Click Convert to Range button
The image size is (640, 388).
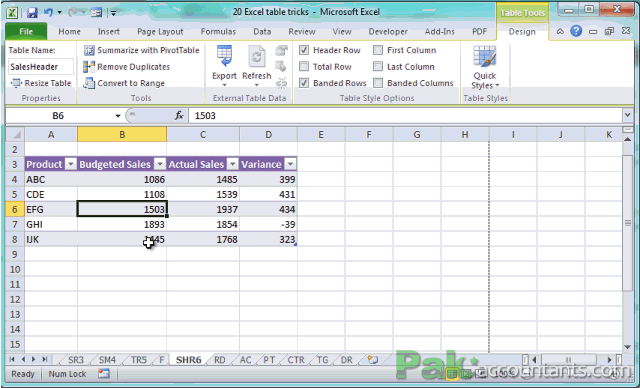click(x=124, y=83)
